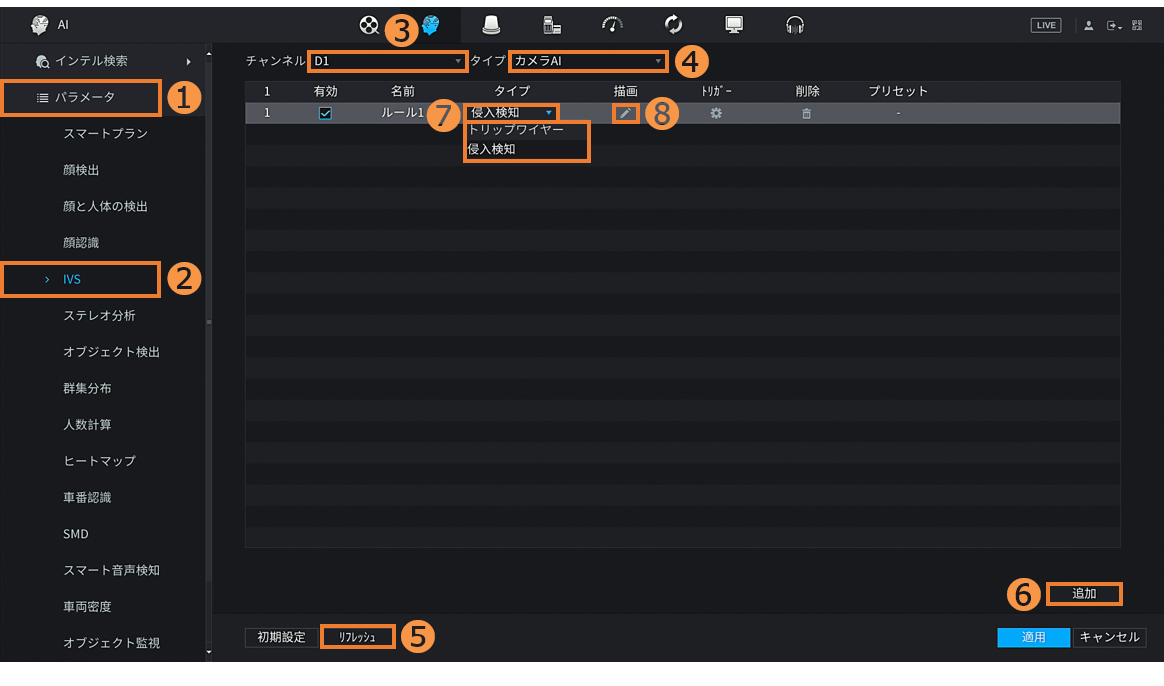Open ヒートマップ in the sidebar
The height and width of the screenshot is (686, 1164).
click(x=99, y=461)
